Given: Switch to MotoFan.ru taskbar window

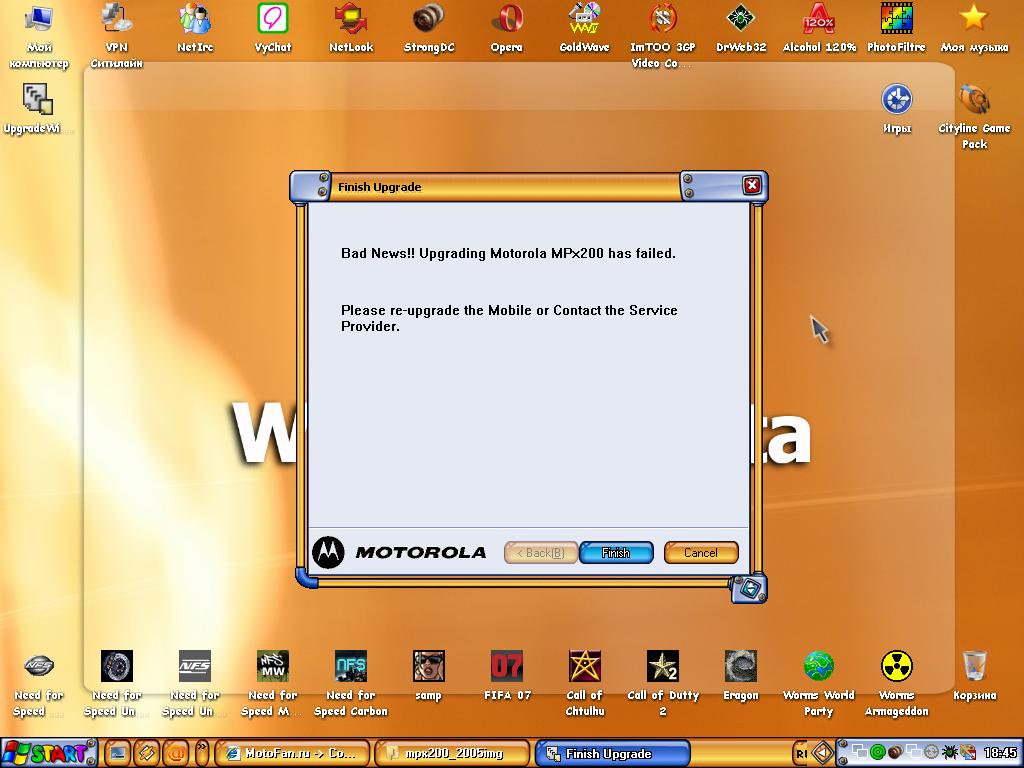Looking at the screenshot, I should pos(292,754).
